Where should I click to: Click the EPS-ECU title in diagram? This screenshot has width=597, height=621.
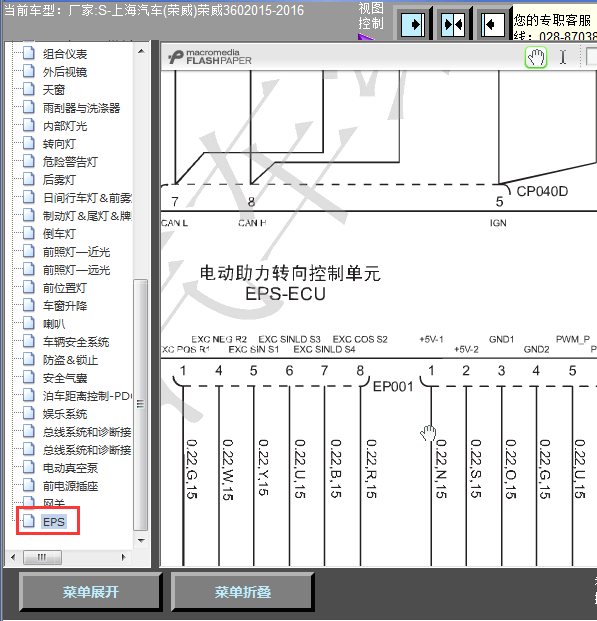285,294
